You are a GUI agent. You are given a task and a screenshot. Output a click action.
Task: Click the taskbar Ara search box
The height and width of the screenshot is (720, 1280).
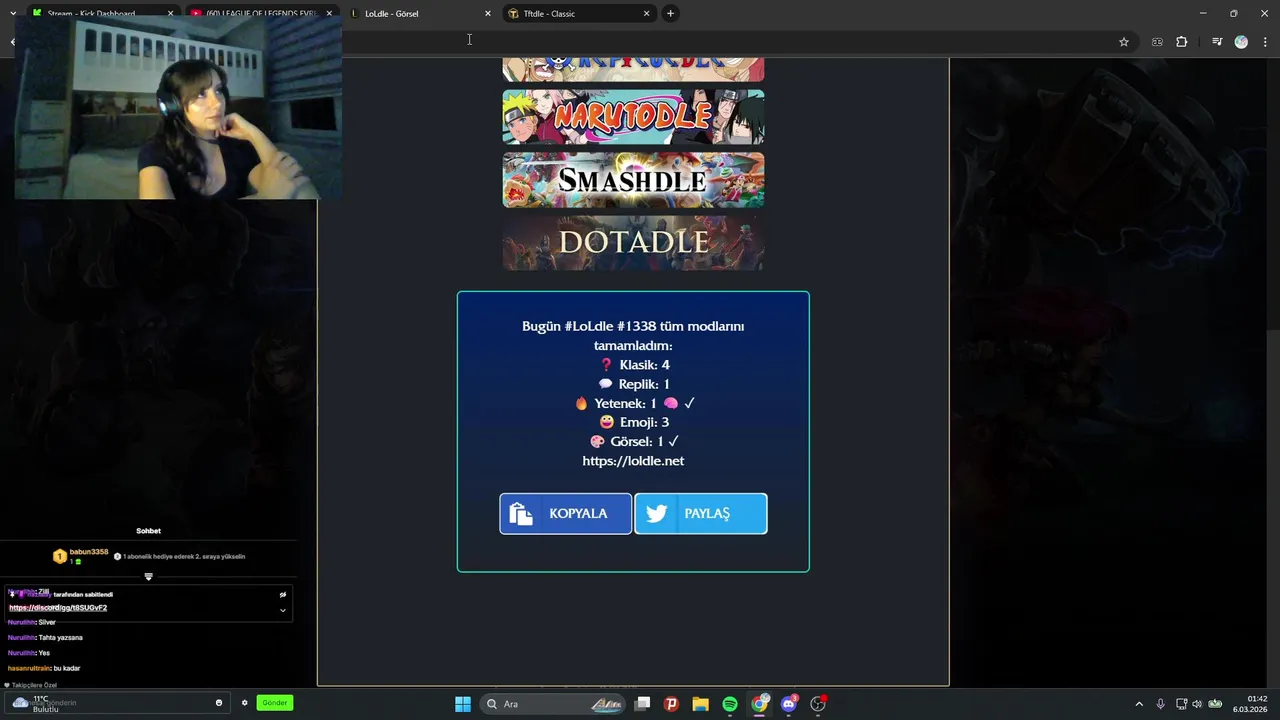pos(553,704)
